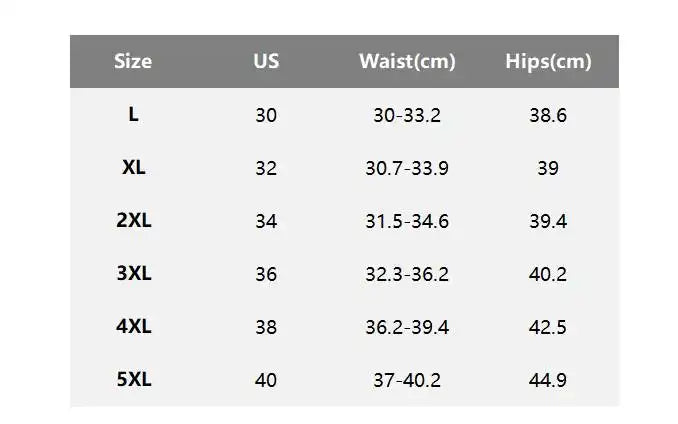Click the US size 40 cell
The height and width of the screenshot is (424, 678).
pyautogui.click(x=266, y=380)
